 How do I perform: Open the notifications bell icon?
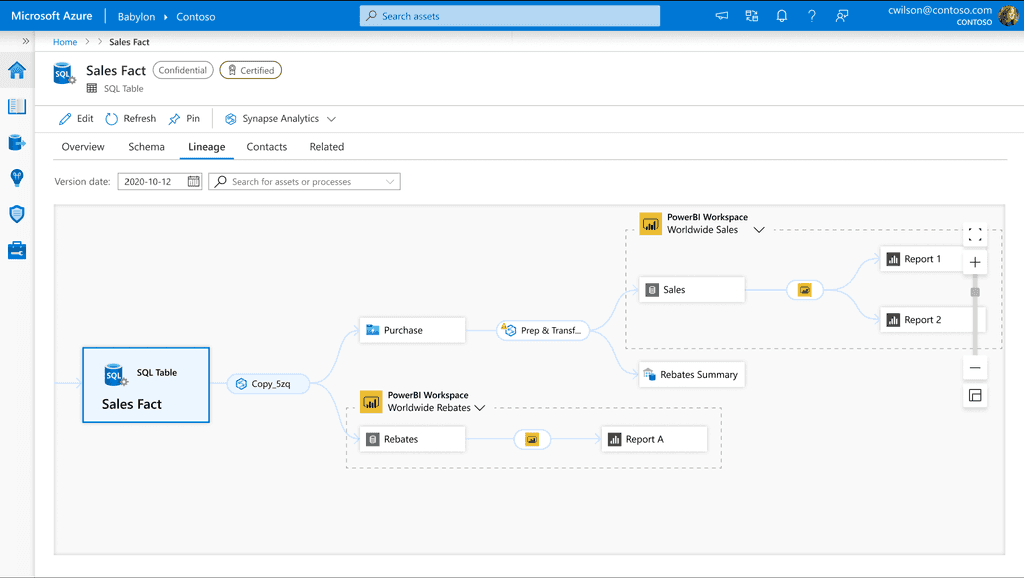coord(782,16)
